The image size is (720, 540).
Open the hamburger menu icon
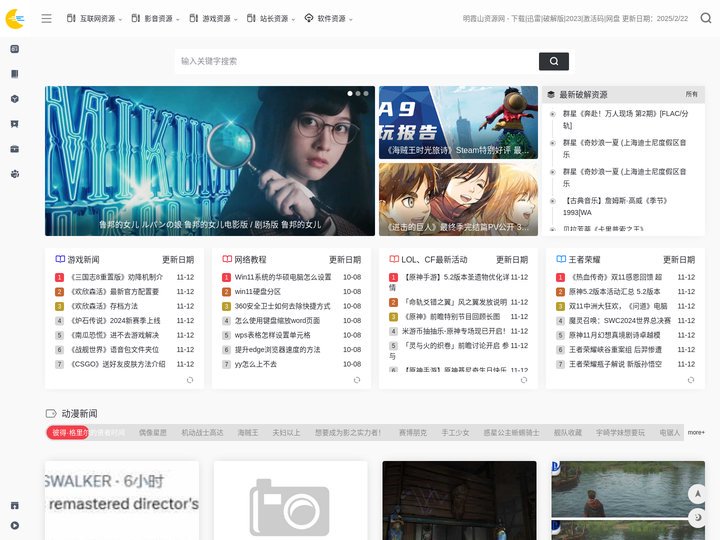(x=46, y=18)
